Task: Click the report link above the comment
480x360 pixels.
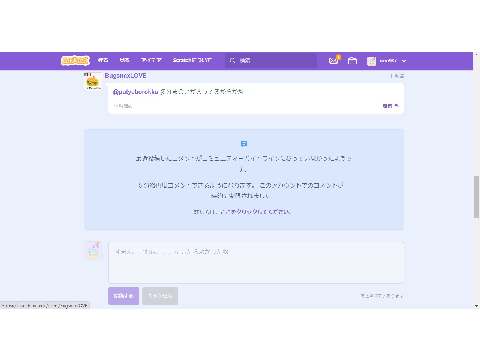Action: (x=397, y=76)
